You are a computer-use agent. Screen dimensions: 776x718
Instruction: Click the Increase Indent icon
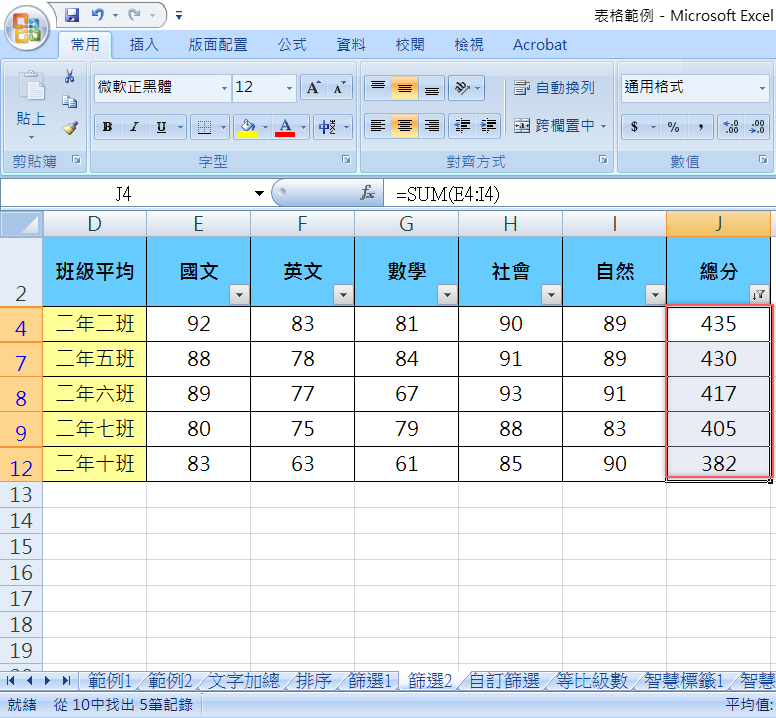pyautogui.click(x=489, y=126)
